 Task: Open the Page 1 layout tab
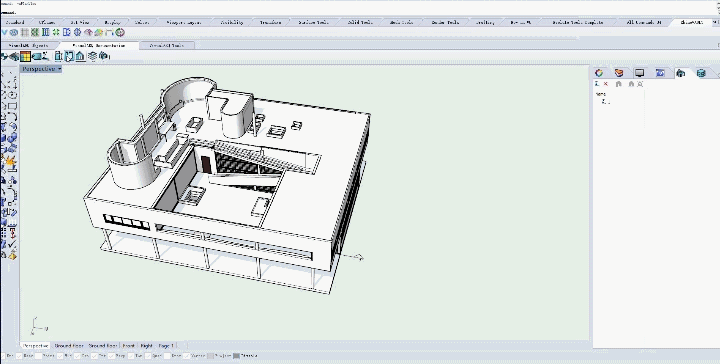click(166, 346)
